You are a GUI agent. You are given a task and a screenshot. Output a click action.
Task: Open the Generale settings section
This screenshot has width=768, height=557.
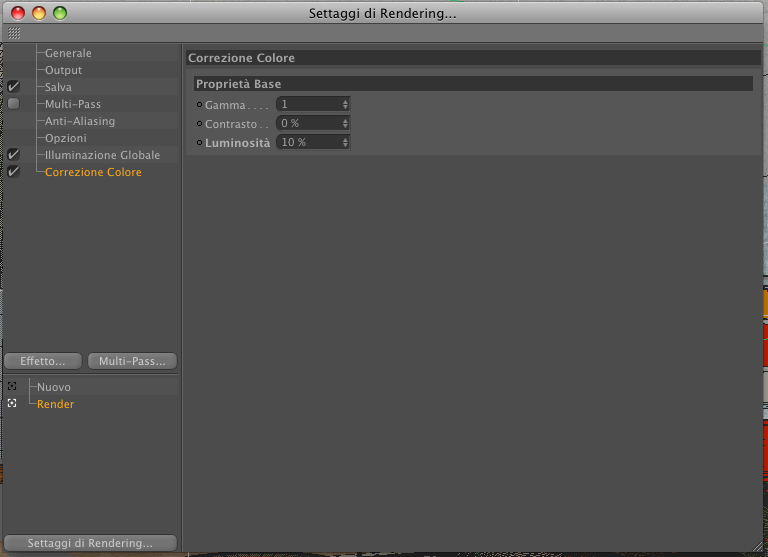click(x=68, y=53)
